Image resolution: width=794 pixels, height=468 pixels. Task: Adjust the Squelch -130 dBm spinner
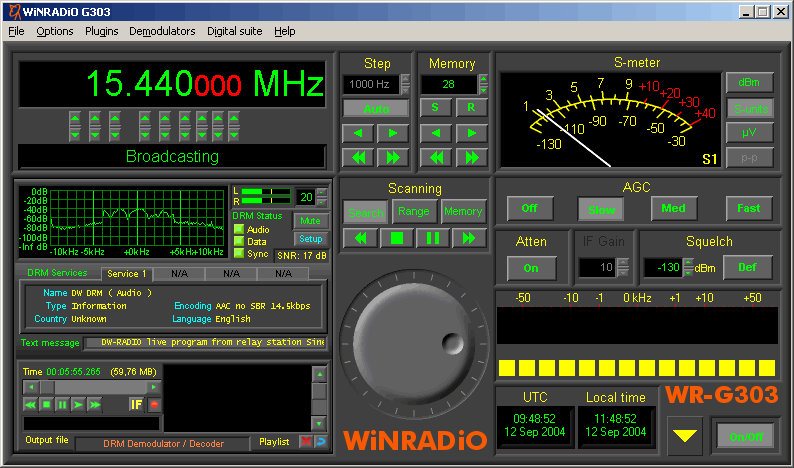[688, 267]
